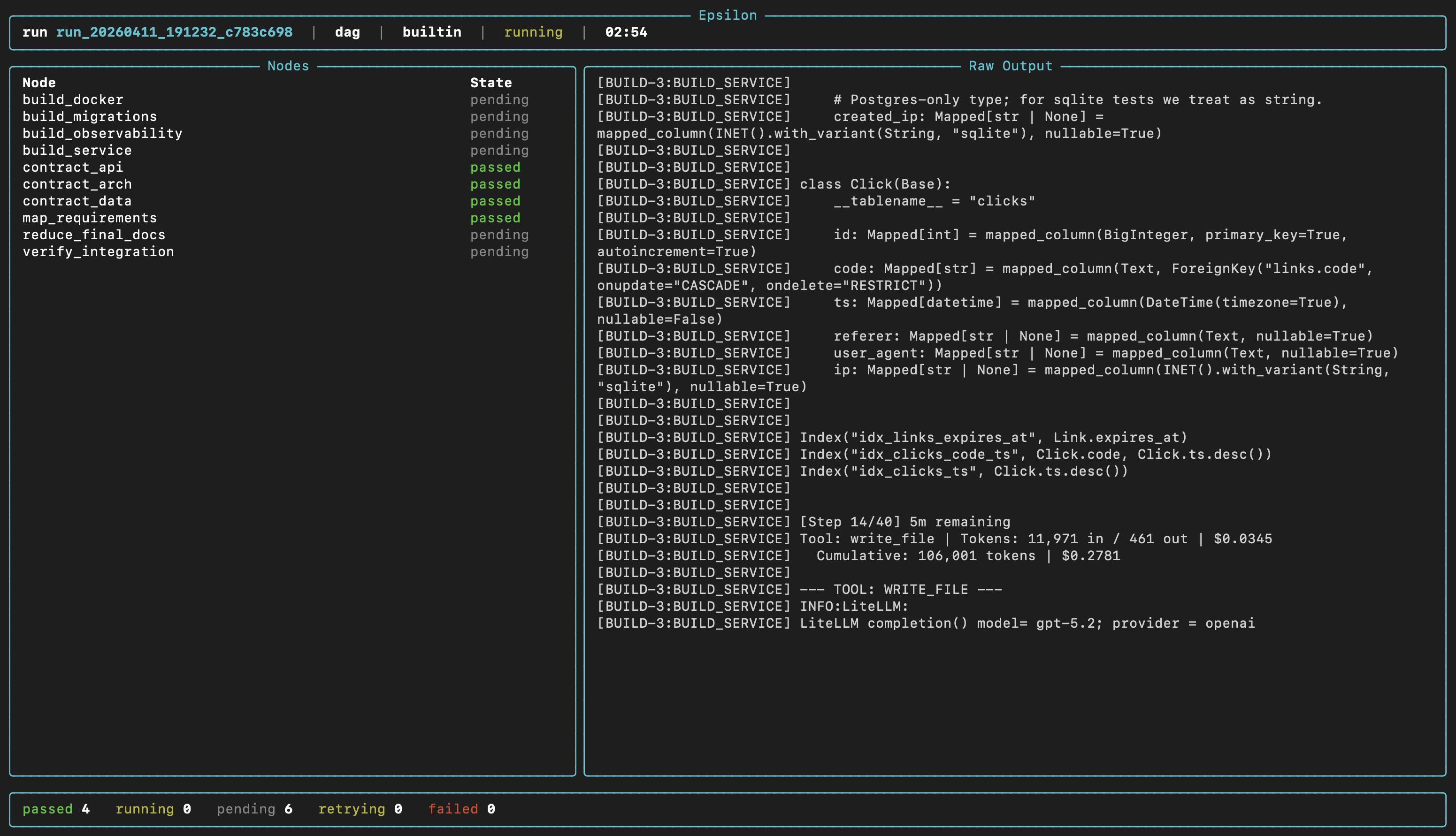Click the 'running 0' footer counter
Viewport: 1456px width, 836px height.
[x=153, y=809]
